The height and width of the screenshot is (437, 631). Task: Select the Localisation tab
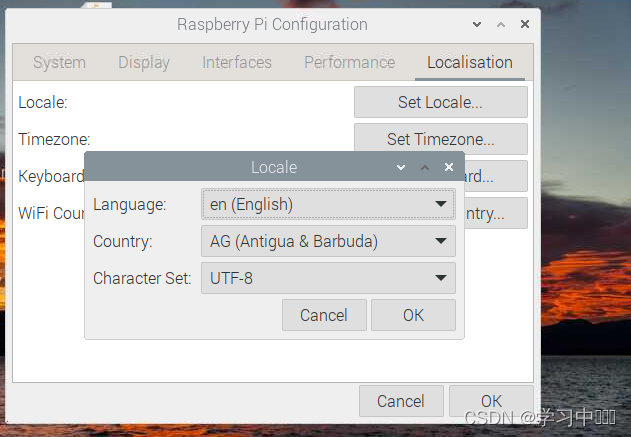[470, 62]
